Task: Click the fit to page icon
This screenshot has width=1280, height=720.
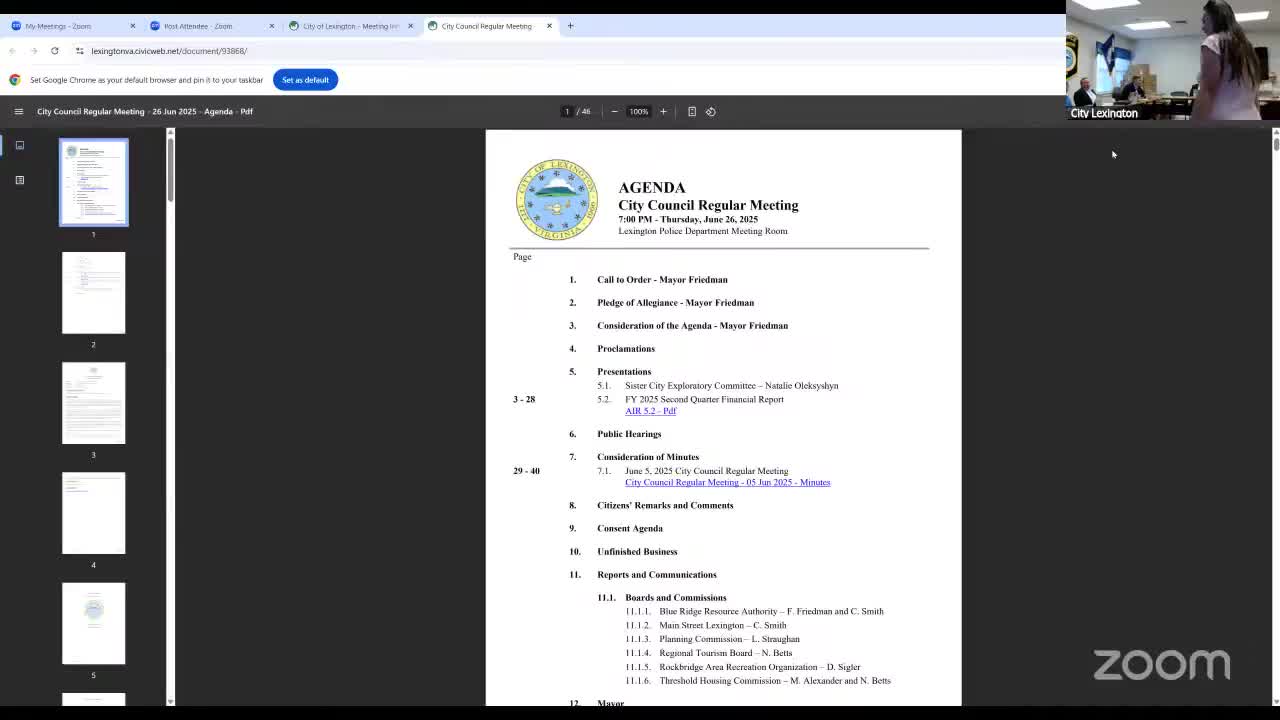Action: coord(691,111)
